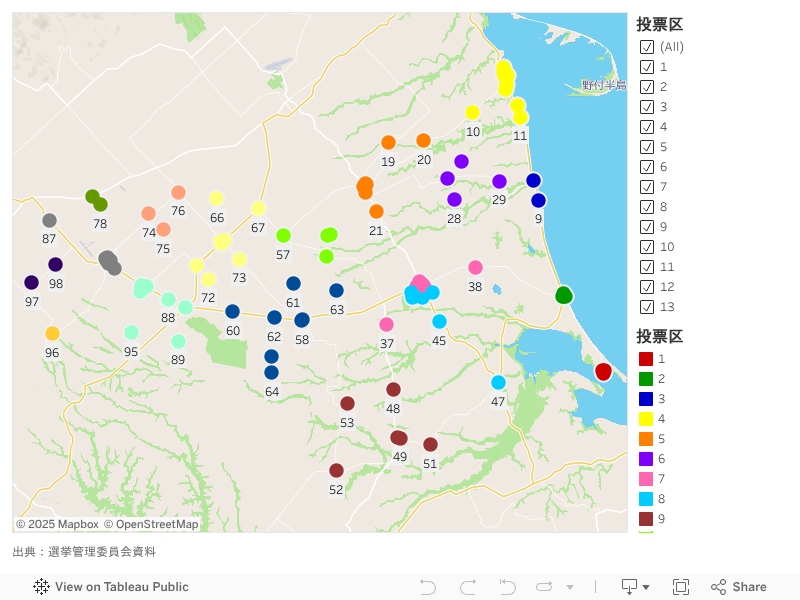Click the Share button label
Screen dimensions: 800x600
click(x=749, y=587)
